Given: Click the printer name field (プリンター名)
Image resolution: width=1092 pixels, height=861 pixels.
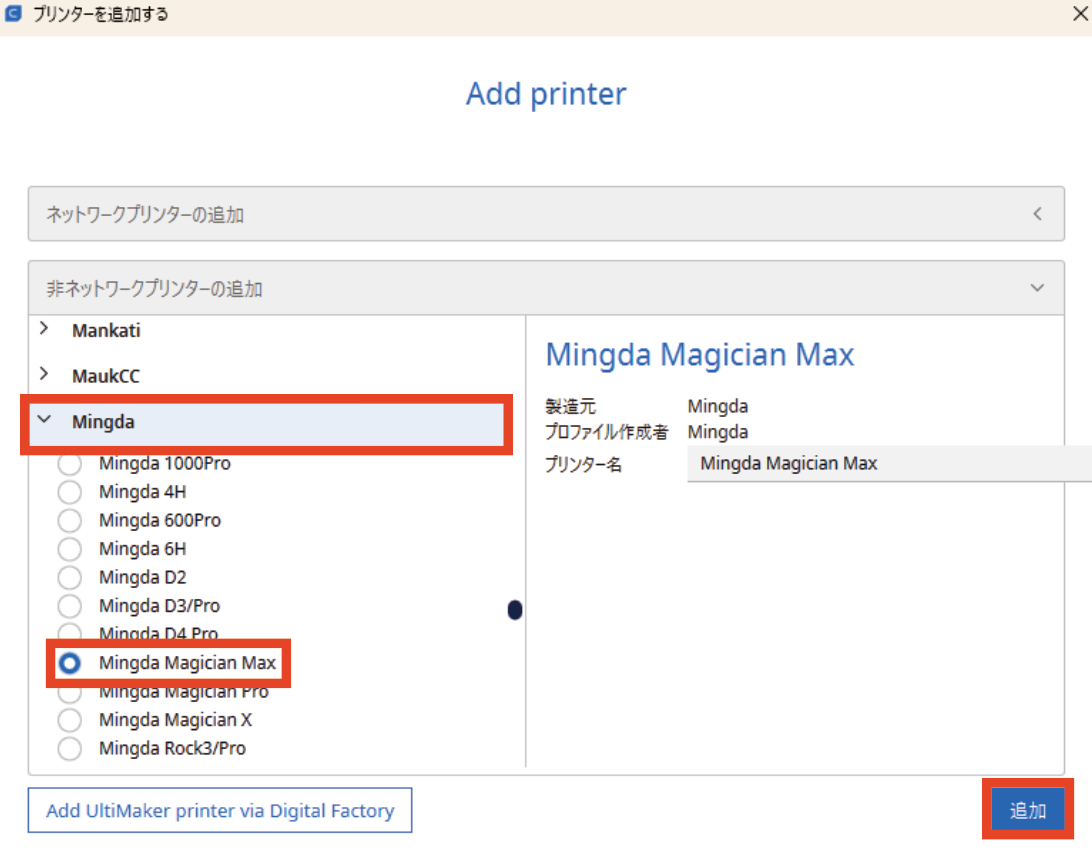Looking at the screenshot, I should tap(889, 463).
